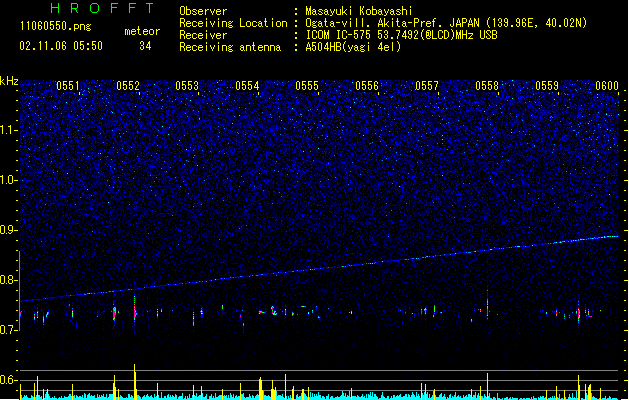Click the tallest yellow intensity peak near 0552
The image size is (629, 400).
click(x=135, y=381)
